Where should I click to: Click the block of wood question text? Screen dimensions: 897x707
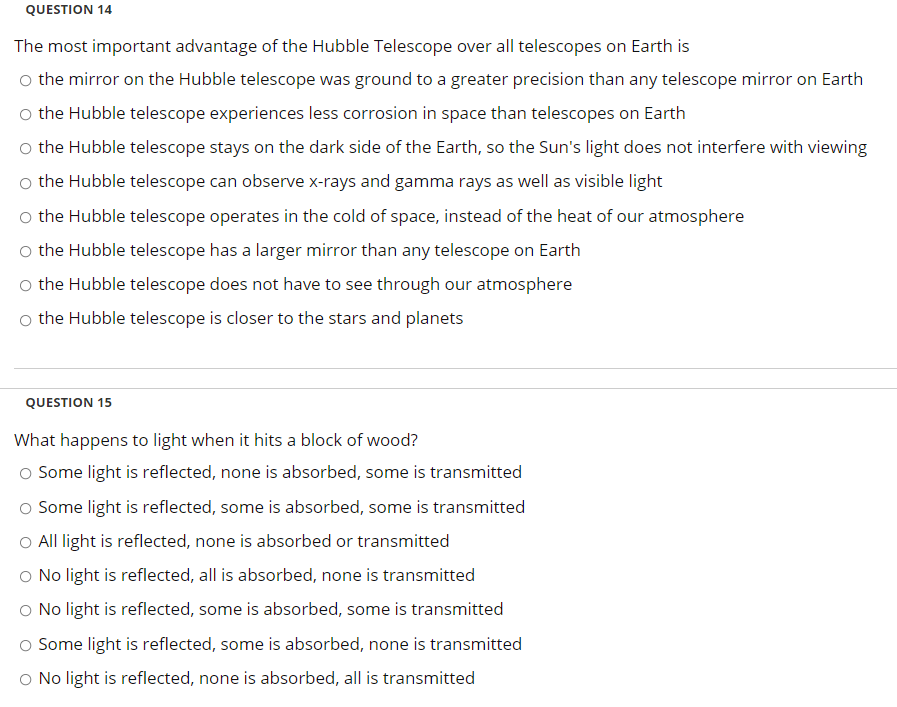(x=216, y=440)
